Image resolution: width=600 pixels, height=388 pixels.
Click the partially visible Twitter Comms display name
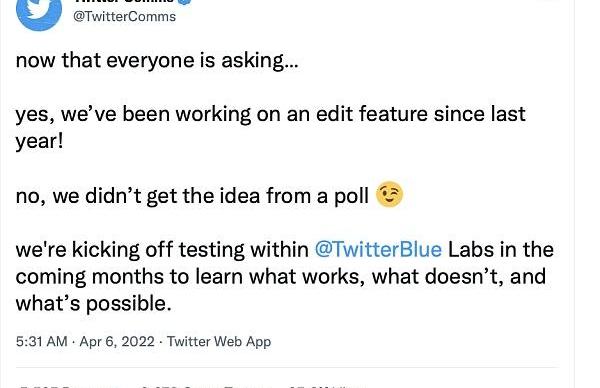[x=124, y=2]
